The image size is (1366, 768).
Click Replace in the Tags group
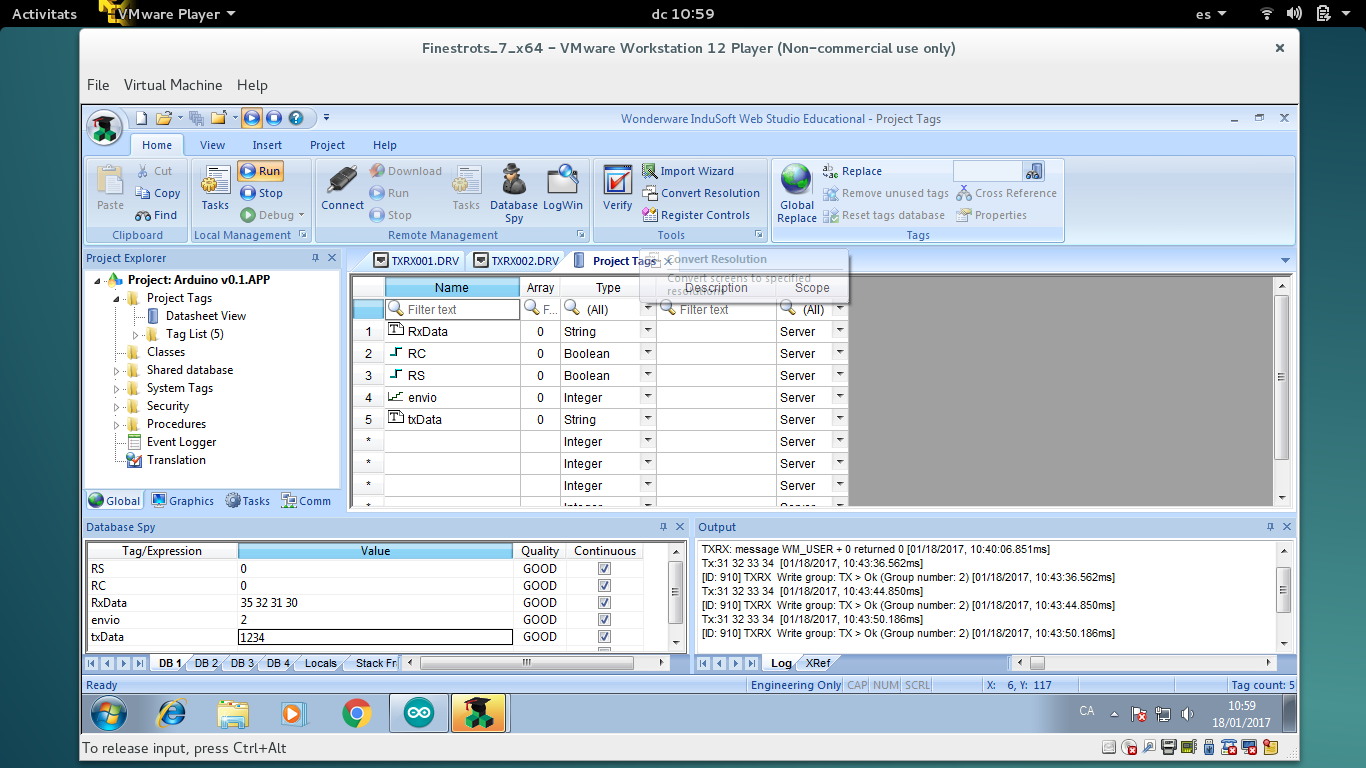(x=852, y=171)
